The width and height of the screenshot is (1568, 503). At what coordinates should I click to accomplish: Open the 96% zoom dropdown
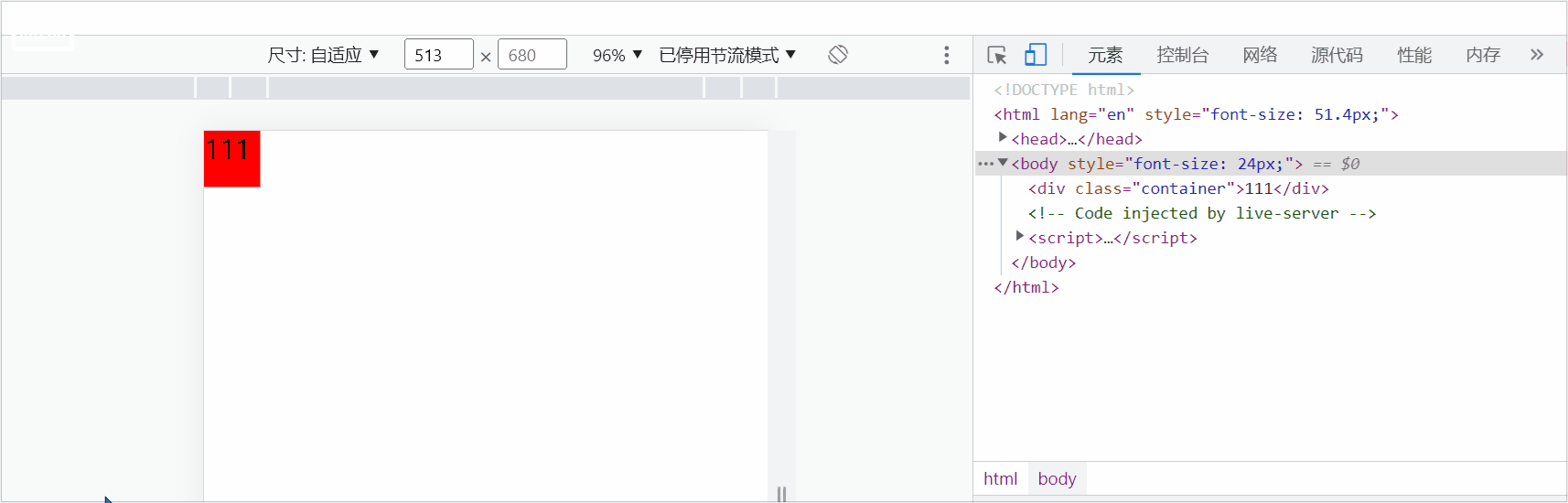point(618,55)
